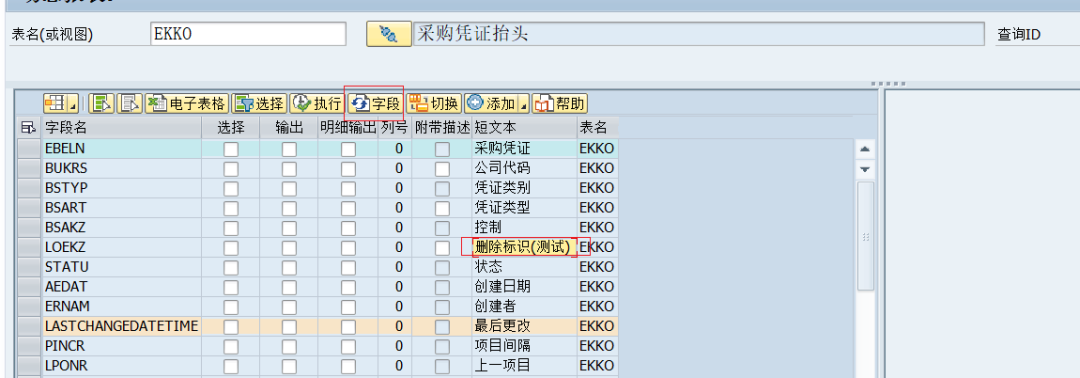Click the 表名 input field containing EKKO
Viewport: 1080px width, 378px height.
pos(248,34)
